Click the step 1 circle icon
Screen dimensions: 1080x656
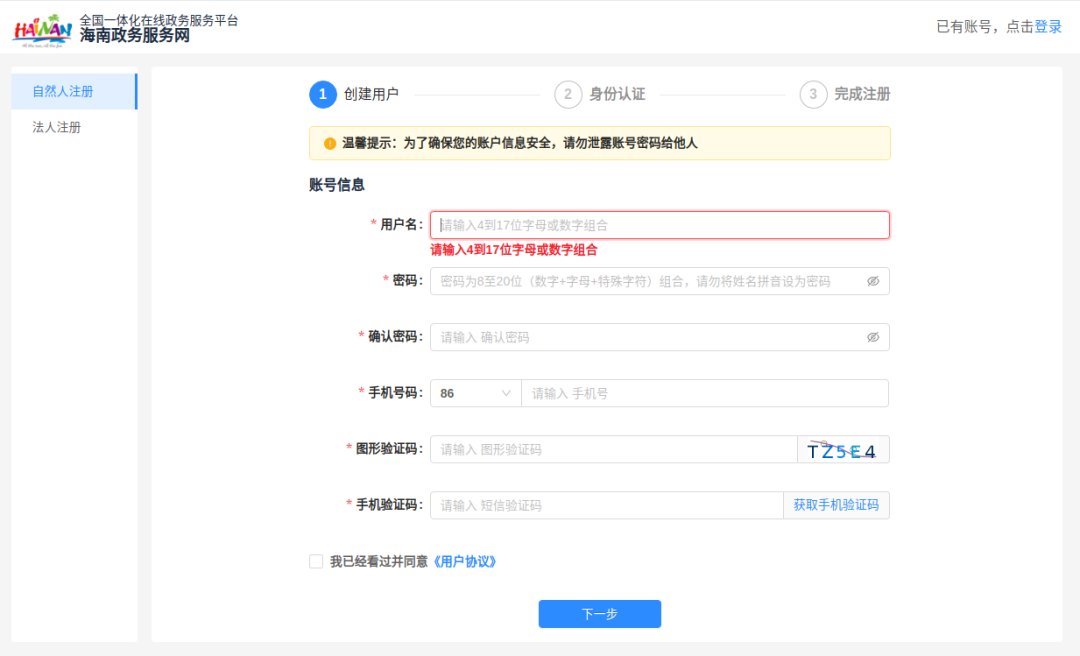point(323,94)
